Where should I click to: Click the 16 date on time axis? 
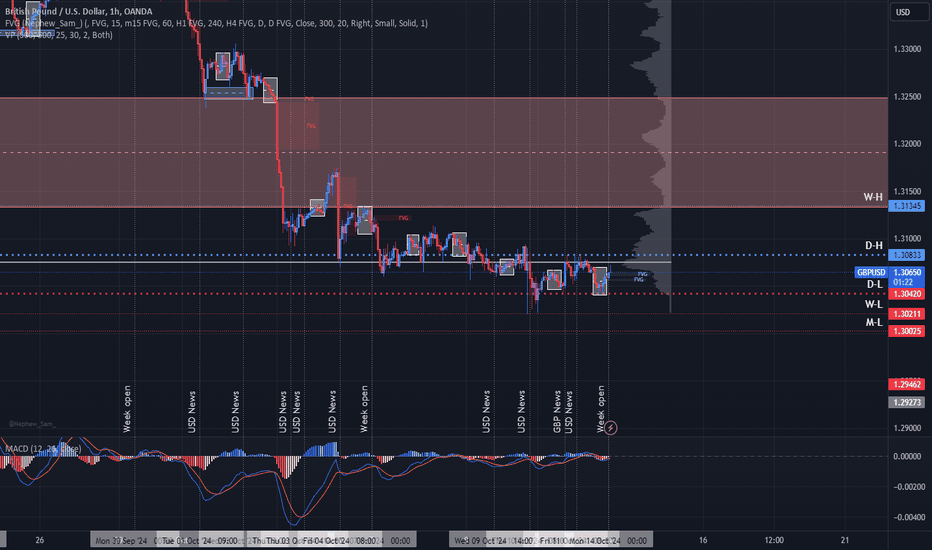pyautogui.click(x=703, y=540)
